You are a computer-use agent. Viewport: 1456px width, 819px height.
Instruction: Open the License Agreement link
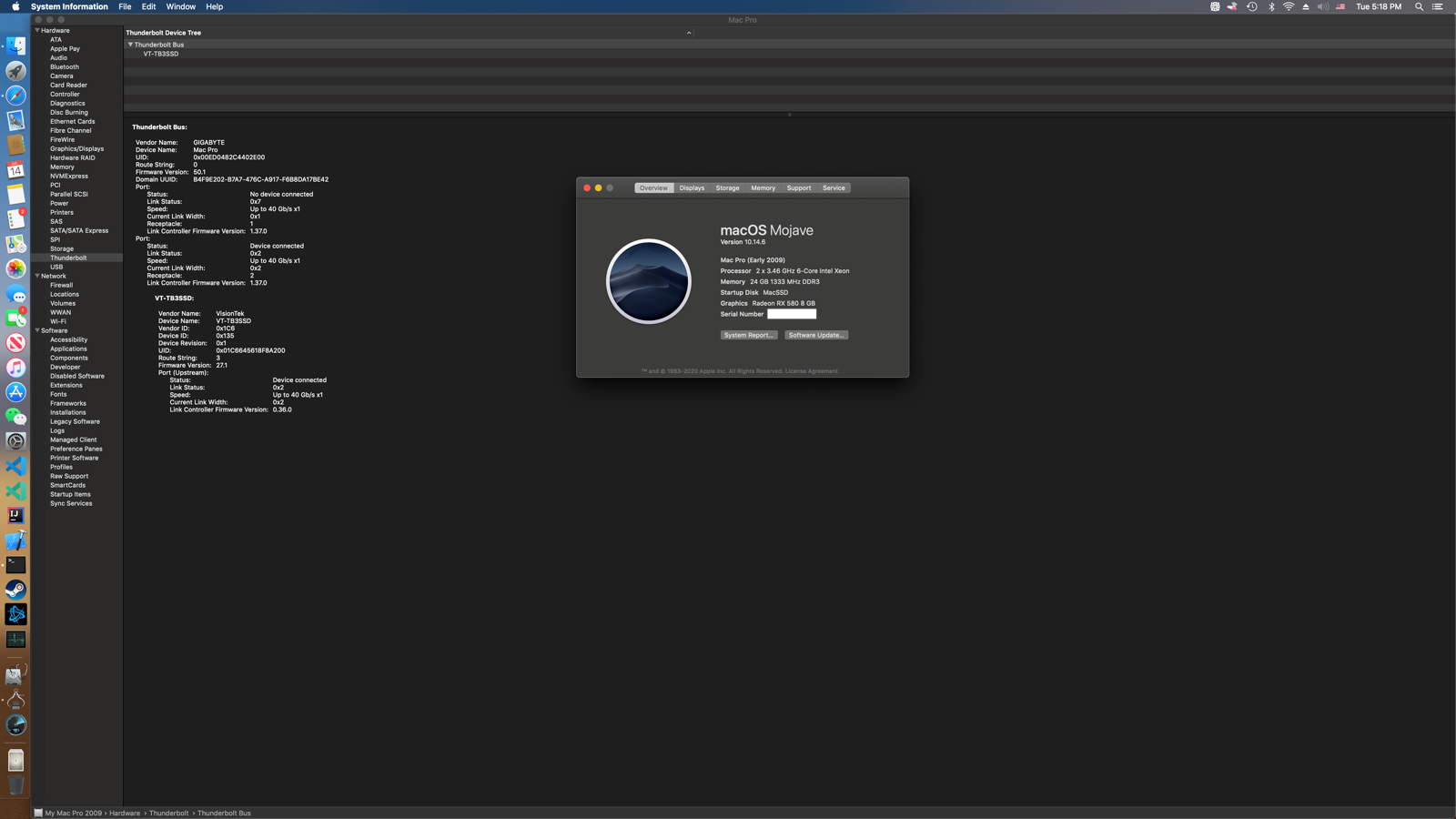pyautogui.click(x=812, y=371)
